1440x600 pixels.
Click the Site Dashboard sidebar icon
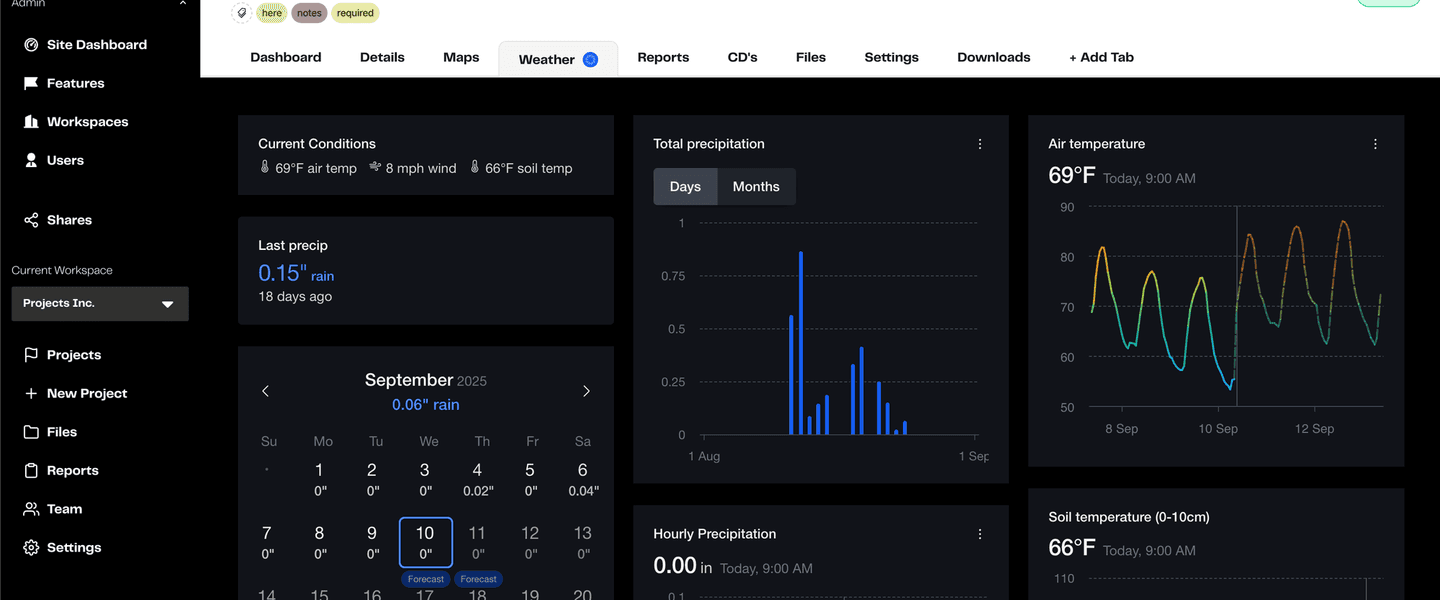pos(31,45)
